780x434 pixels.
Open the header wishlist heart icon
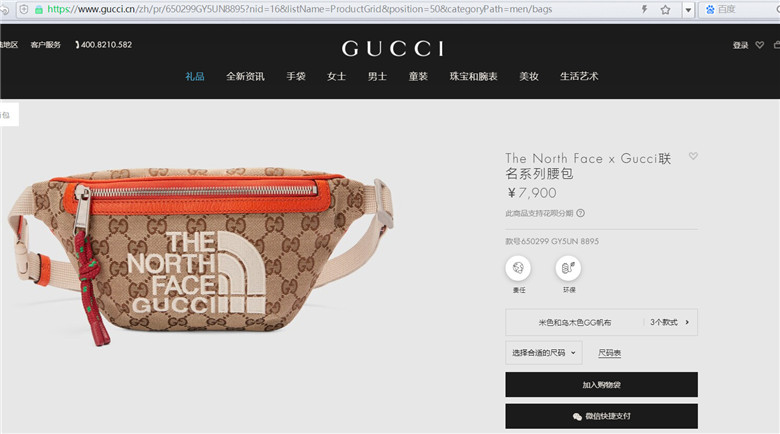pos(760,45)
